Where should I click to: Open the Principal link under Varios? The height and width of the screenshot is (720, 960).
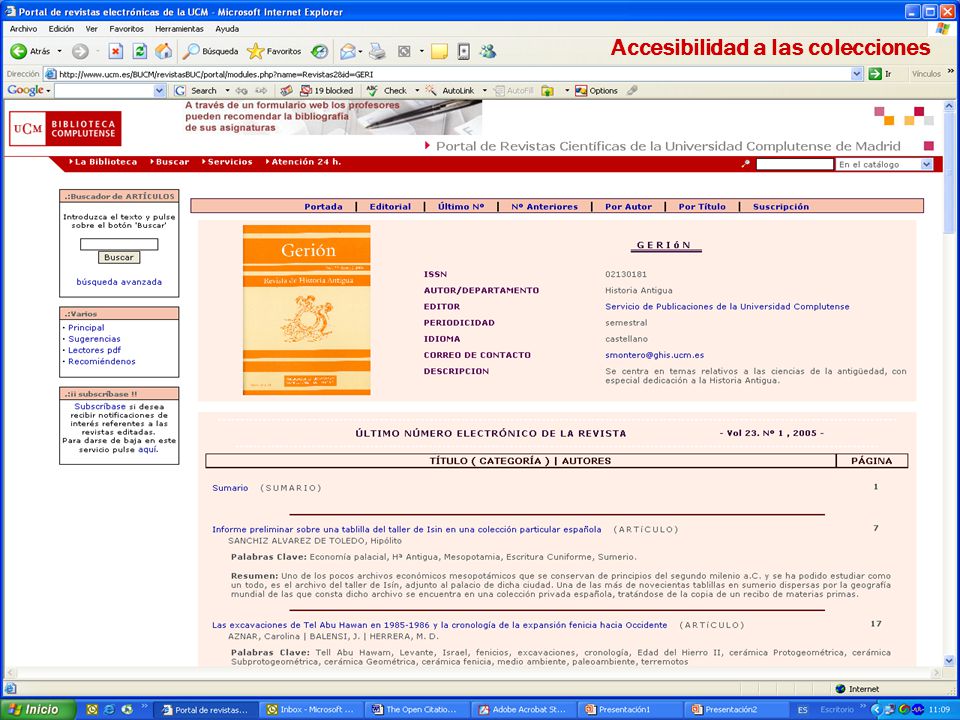[x=86, y=328]
